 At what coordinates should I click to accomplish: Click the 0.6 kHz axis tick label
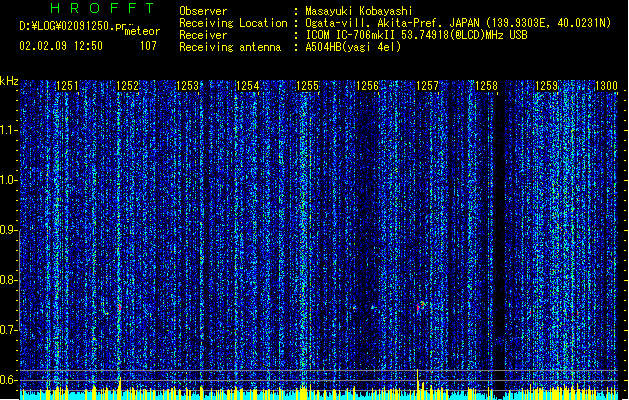coord(8,380)
